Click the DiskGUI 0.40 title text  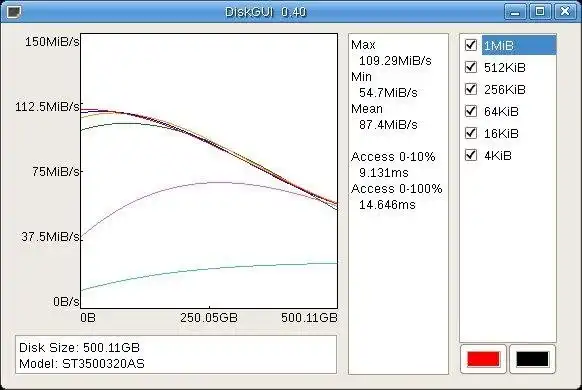click(x=266, y=12)
